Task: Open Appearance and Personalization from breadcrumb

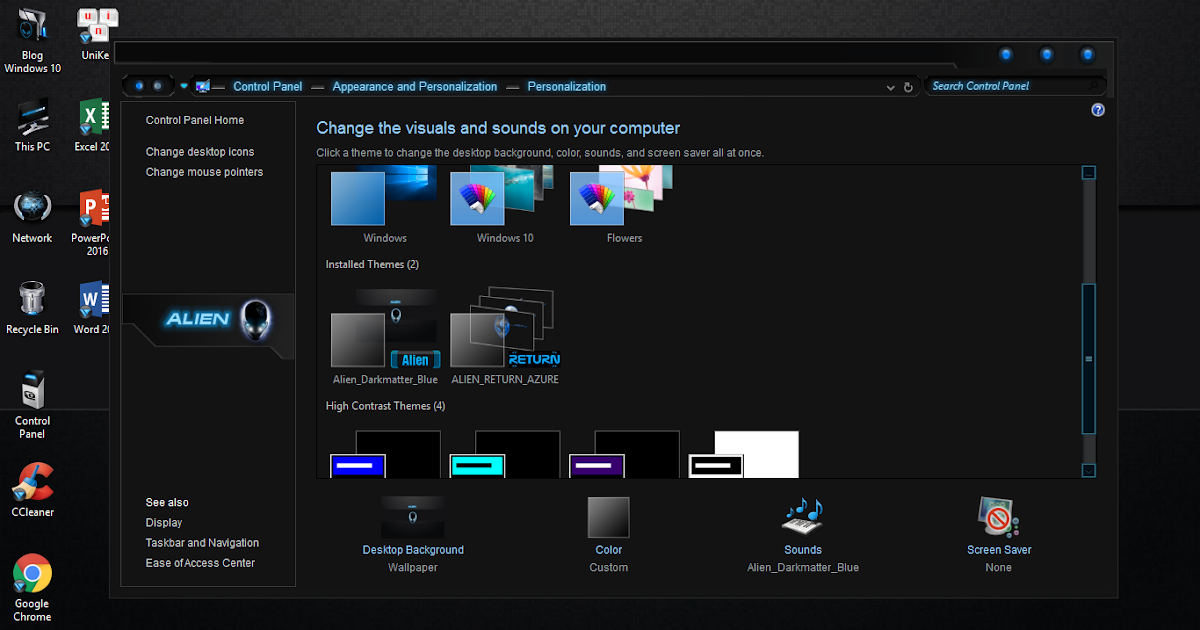Action: pos(414,86)
